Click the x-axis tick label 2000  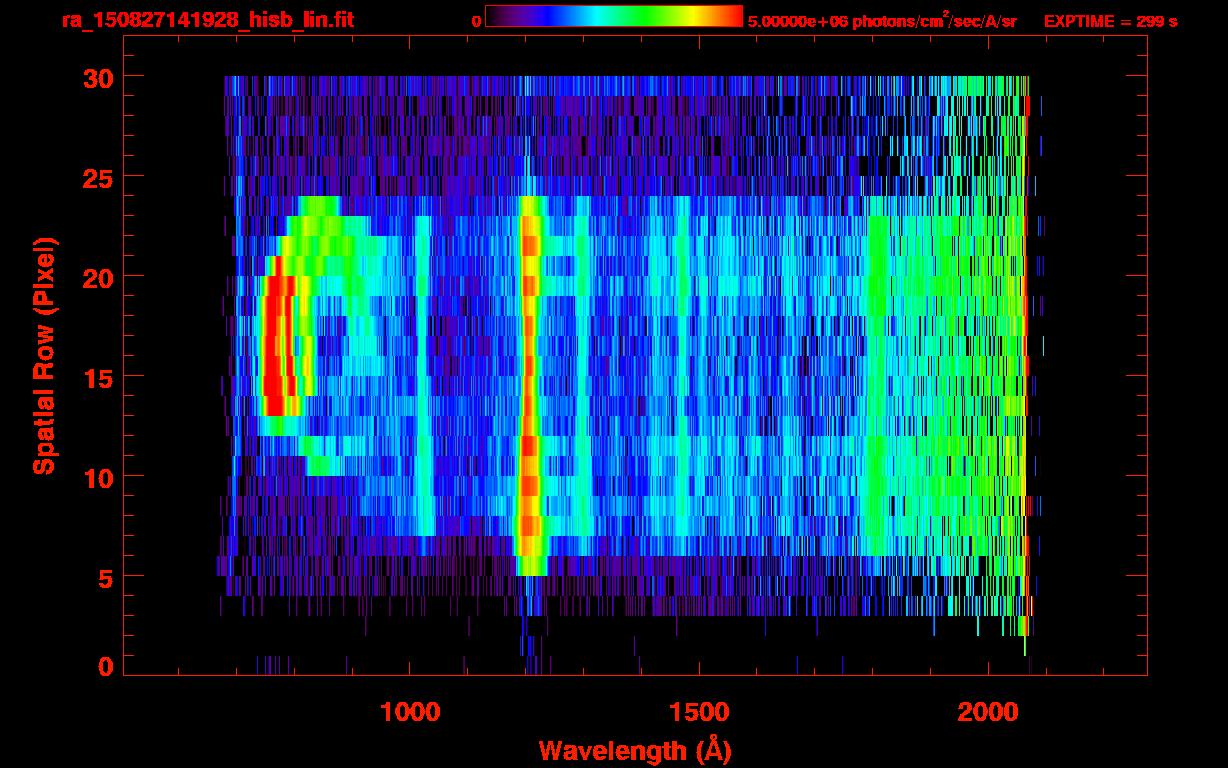pos(988,711)
